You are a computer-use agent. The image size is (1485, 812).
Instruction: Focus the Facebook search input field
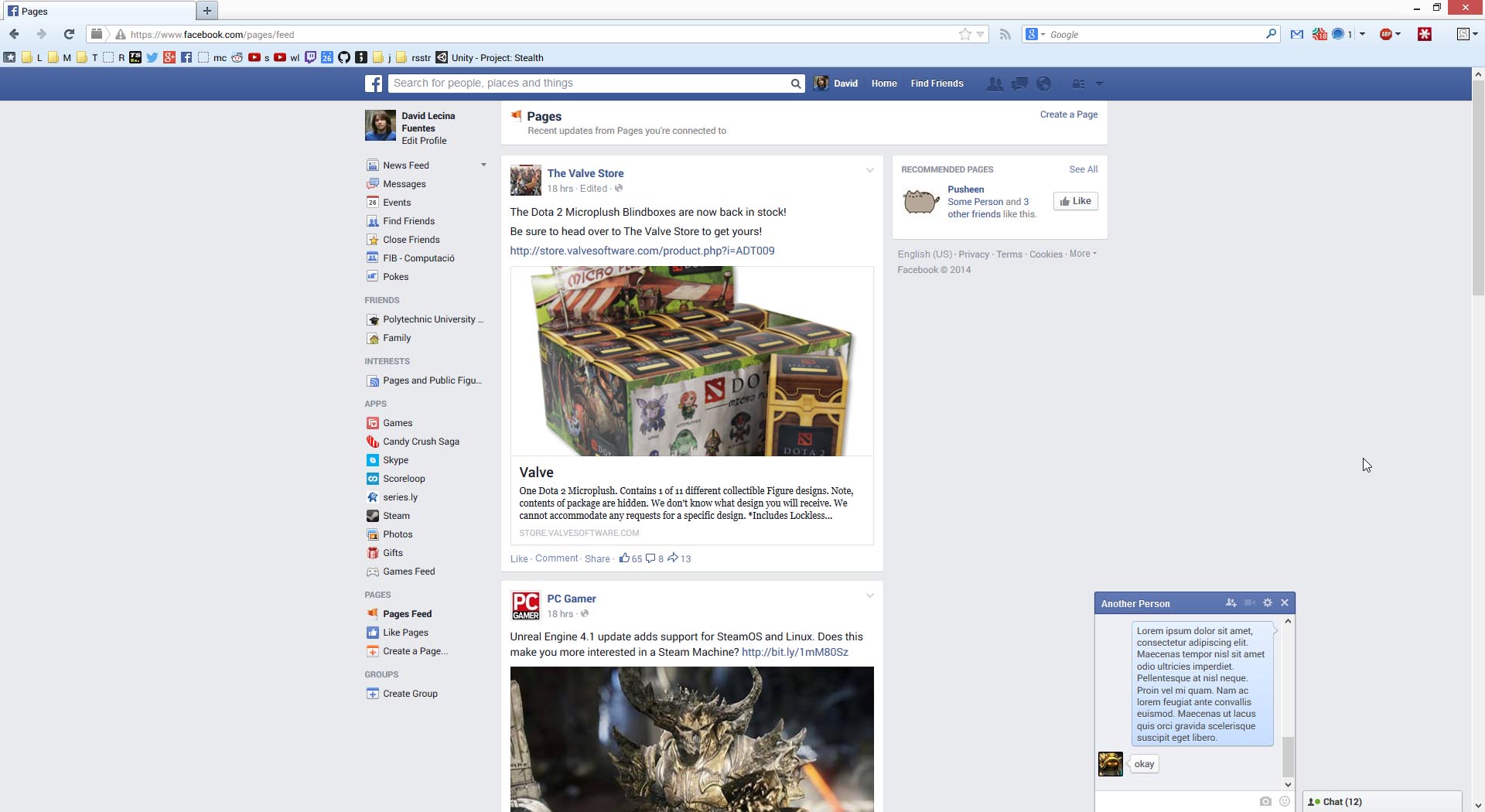[x=588, y=84]
